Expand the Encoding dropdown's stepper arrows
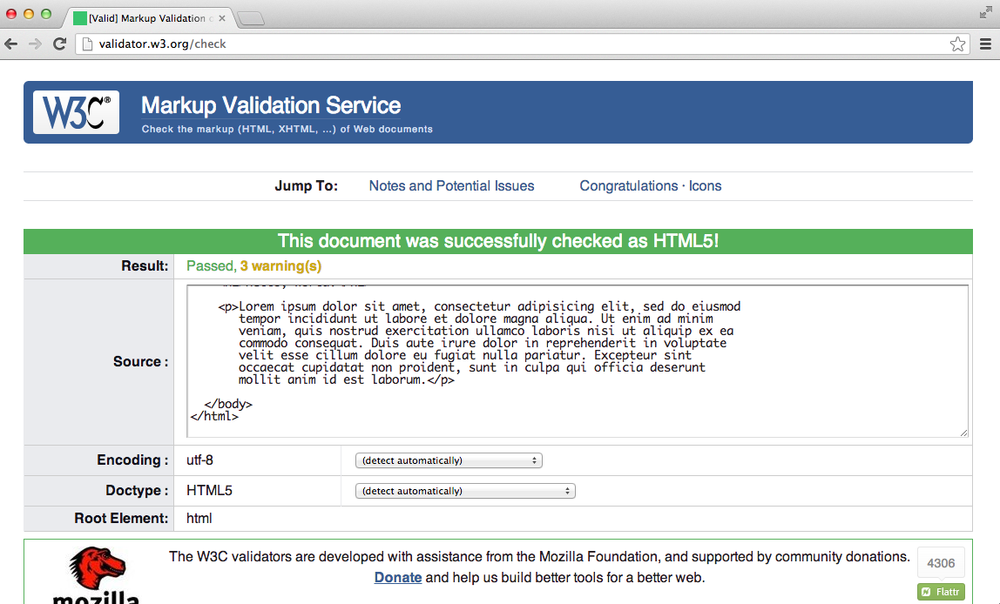 (x=536, y=460)
